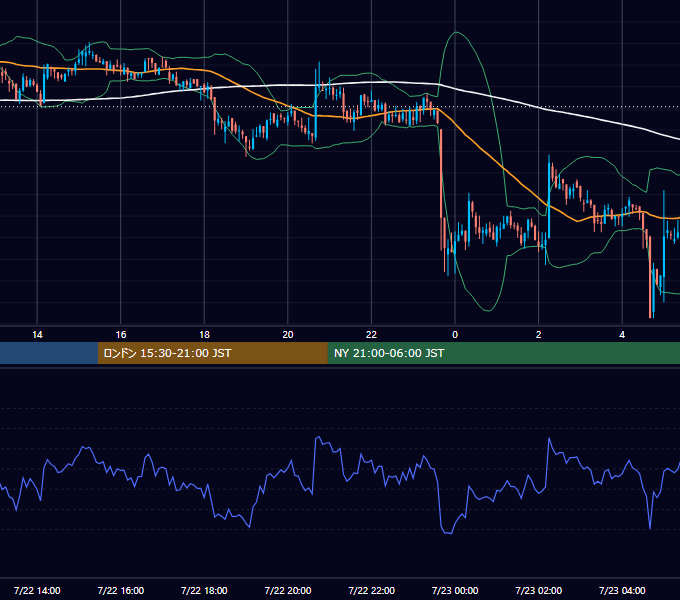Click the '20' hour label on chart axis
This screenshot has width=680, height=600.
(288, 335)
